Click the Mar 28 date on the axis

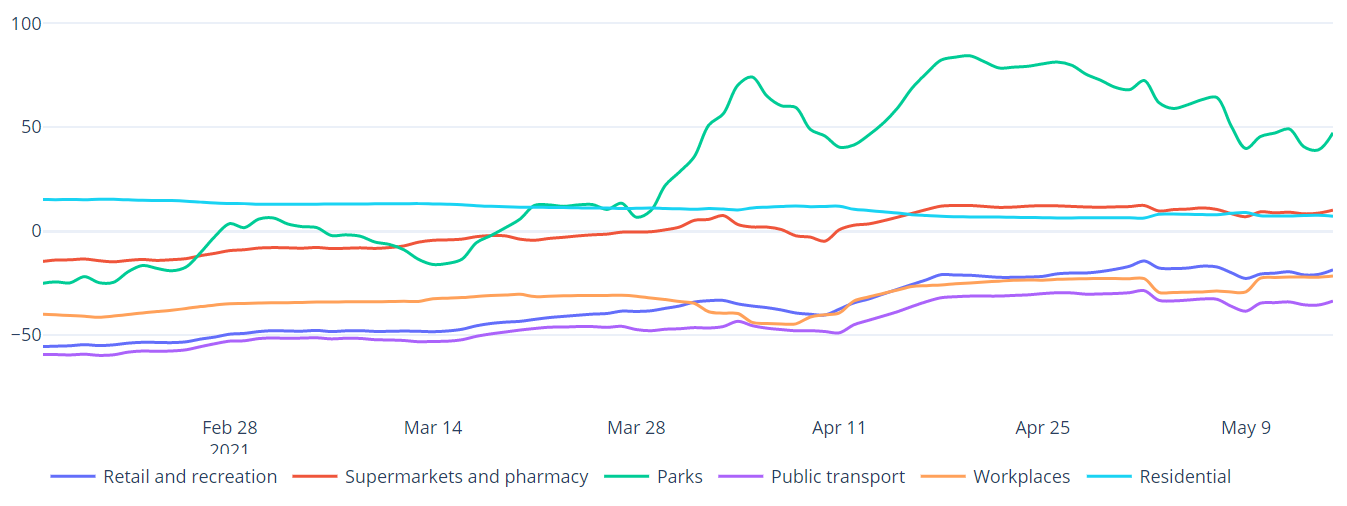point(636,428)
